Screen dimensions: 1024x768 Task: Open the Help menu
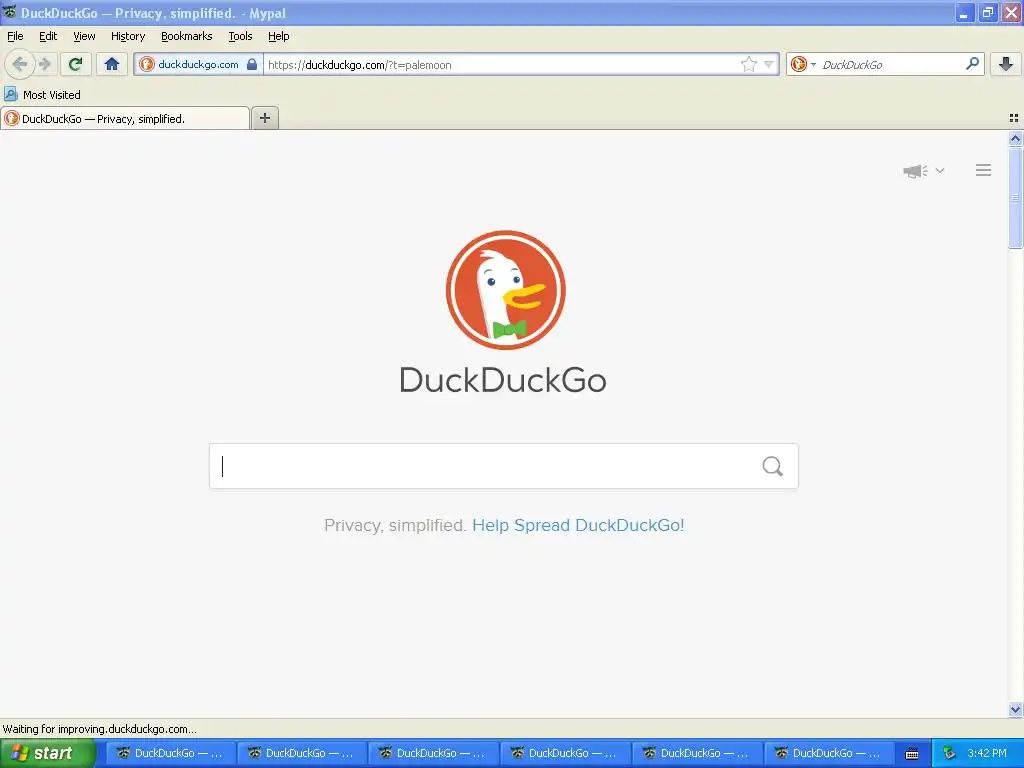coord(279,36)
